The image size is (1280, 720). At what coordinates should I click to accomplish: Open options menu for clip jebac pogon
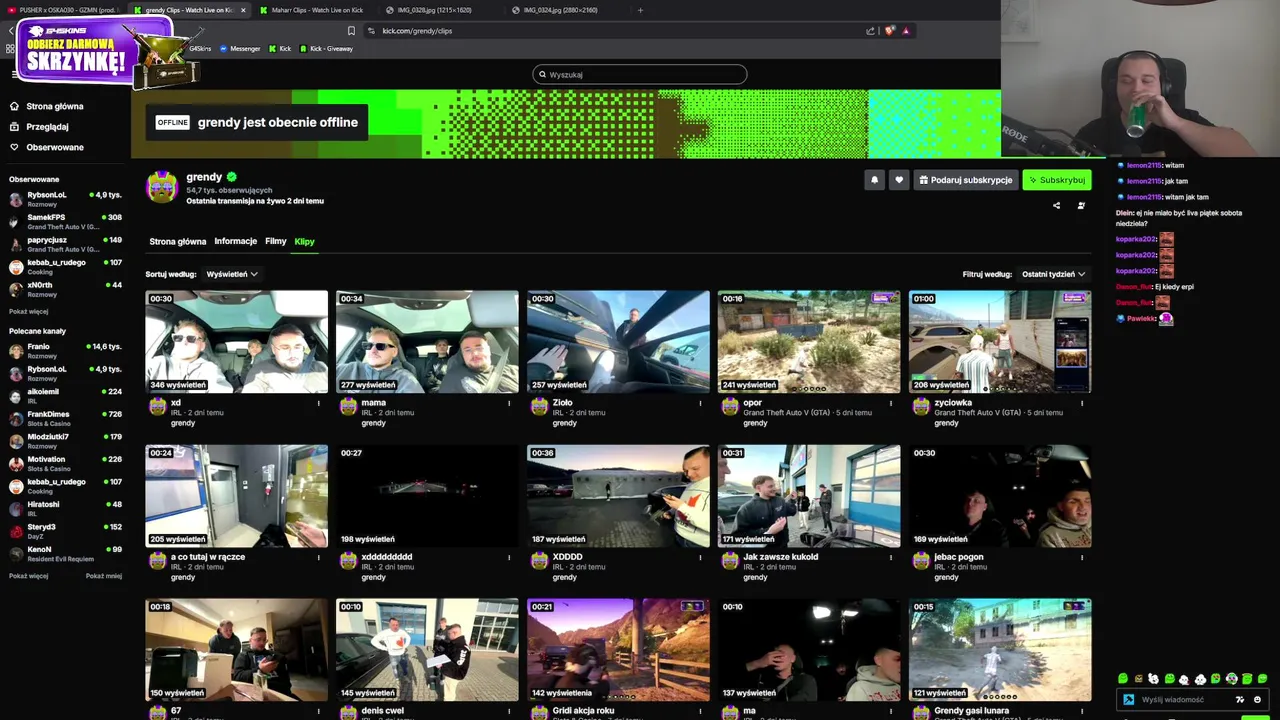[x=1082, y=557]
